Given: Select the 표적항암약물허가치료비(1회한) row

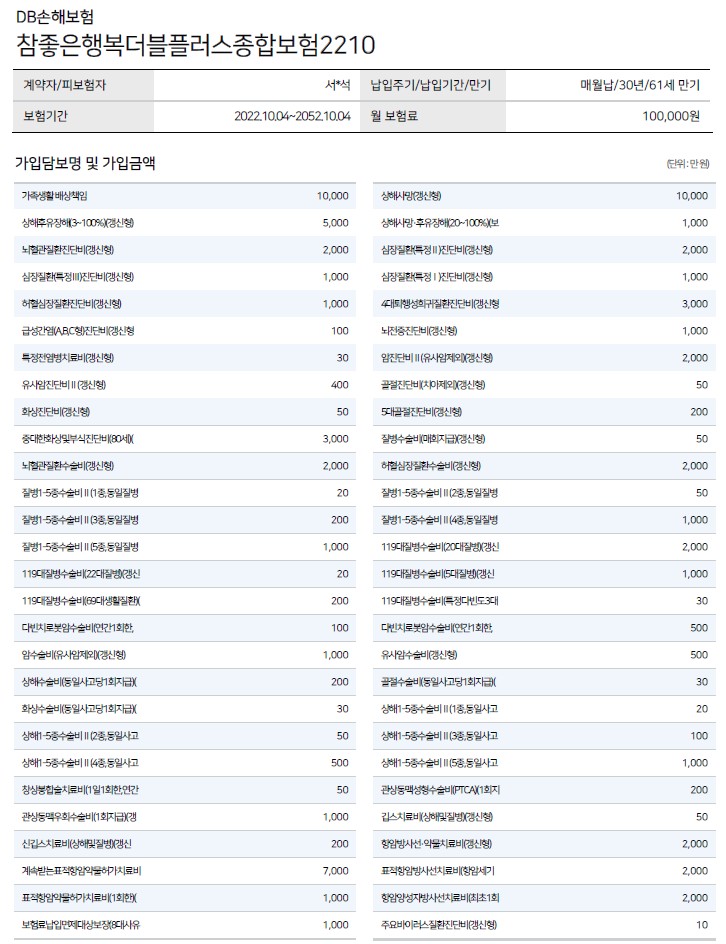Looking at the screenshot, I should [x=185, y=898].
